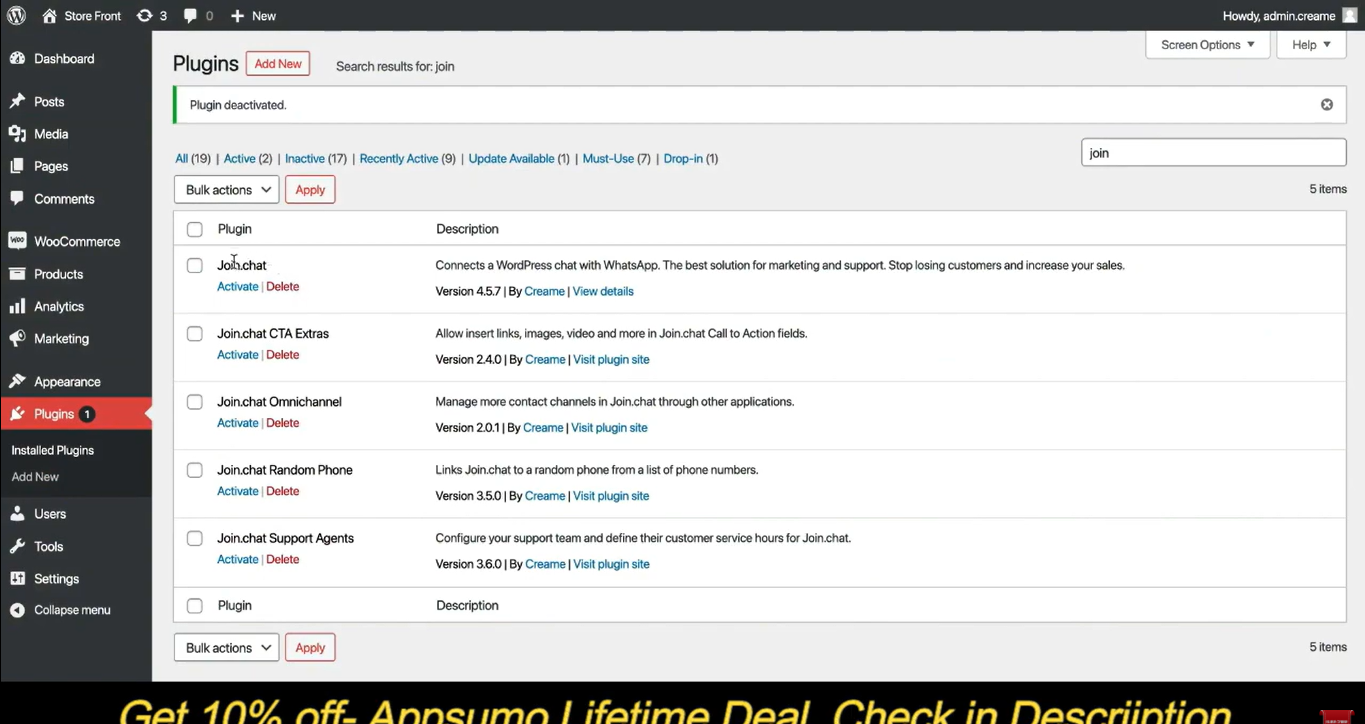Open WooCommerce menu in sidebar
This screenshot has height=724, width=1365.
(x=76, y=241)
